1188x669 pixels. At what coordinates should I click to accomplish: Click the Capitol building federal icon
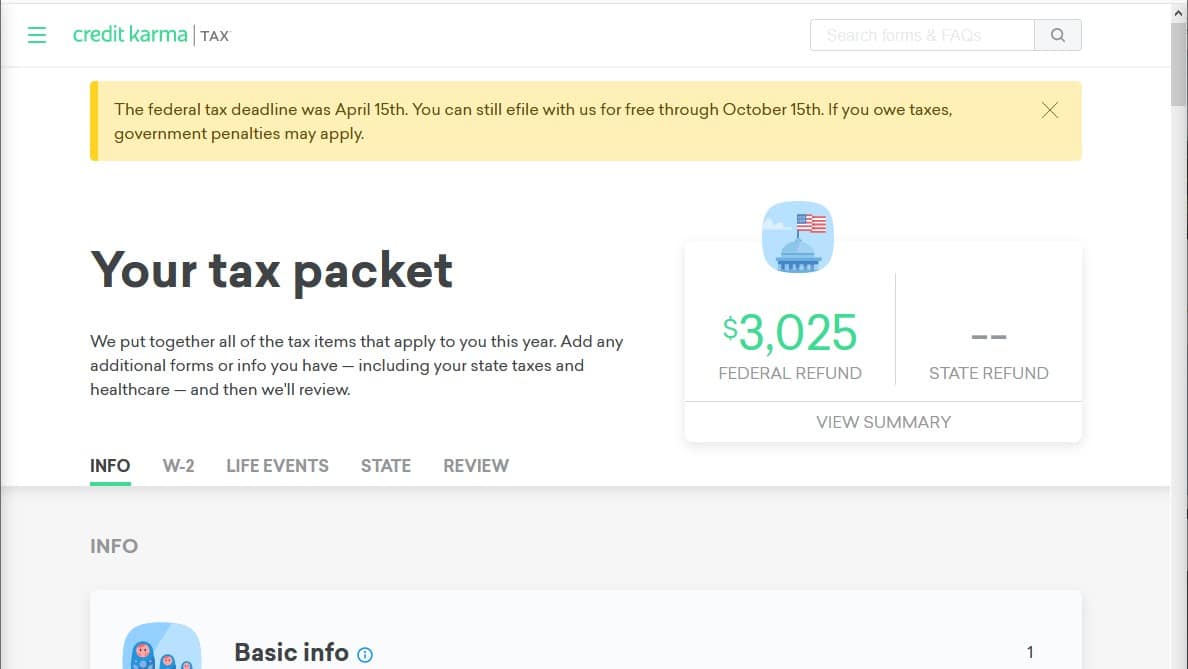click(x=798, y=237)
